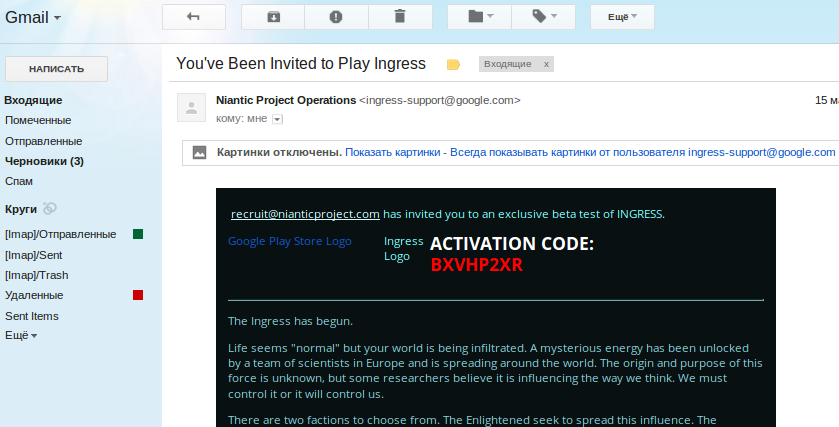Click the red swatch for Удаленные
The width and height of the screenshot is (839, 427).
coord(138,295)
